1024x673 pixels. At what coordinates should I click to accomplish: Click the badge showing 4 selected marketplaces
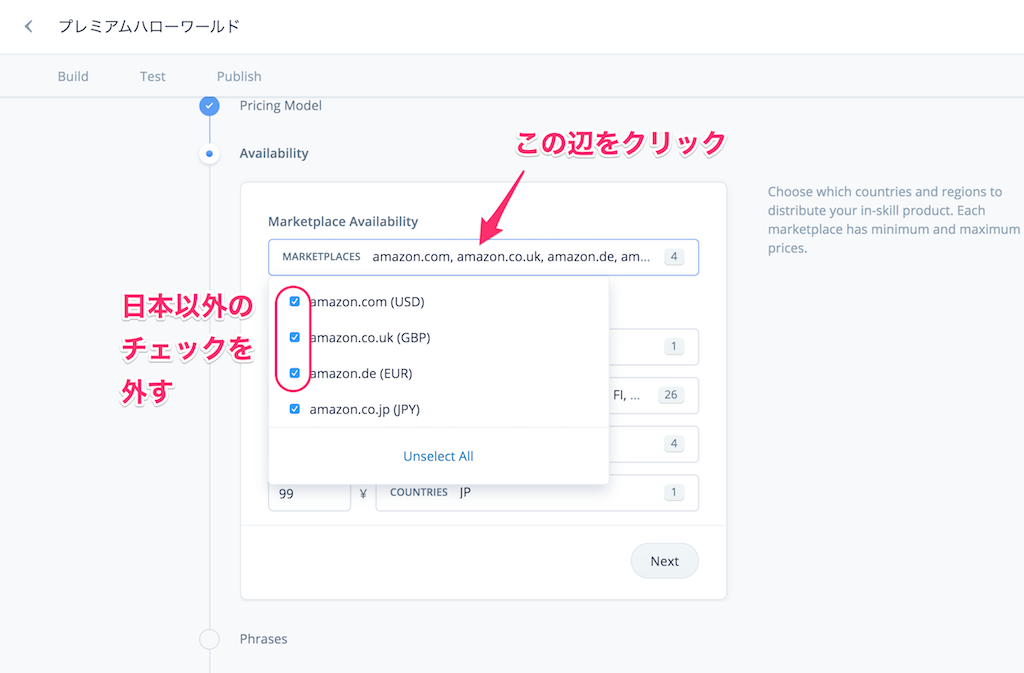point(674,257)
